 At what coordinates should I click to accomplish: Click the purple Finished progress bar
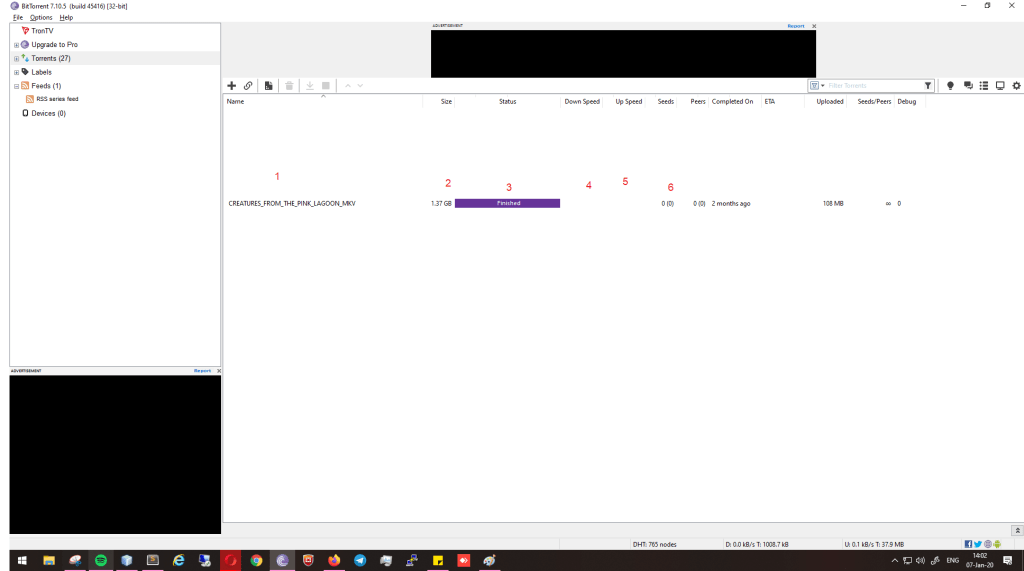click(507, 203)
